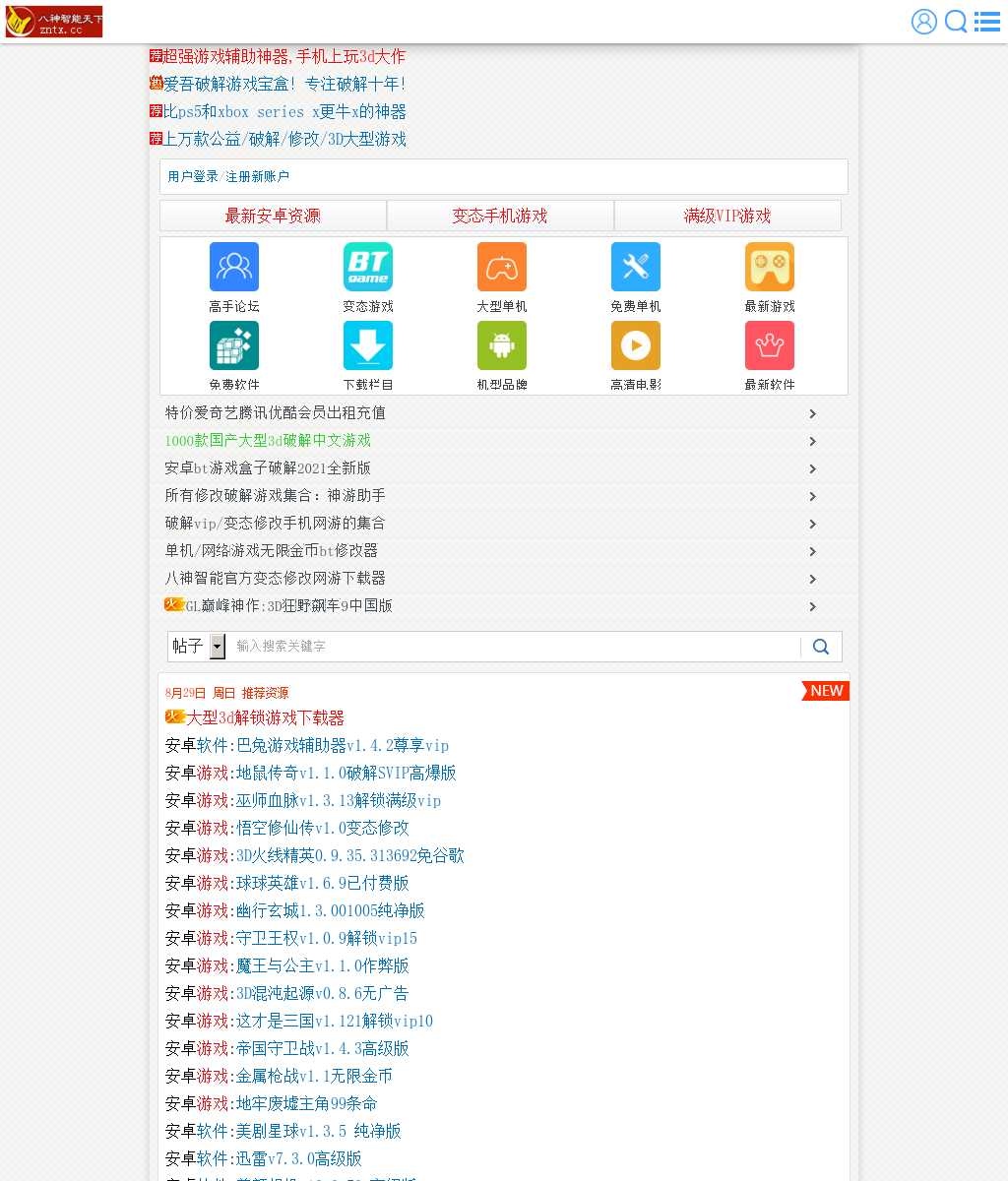The height and width of the screenshot is (1181, 1008).
Task: Open the 高清电影 play icon
Action: (x=636, y=345)
